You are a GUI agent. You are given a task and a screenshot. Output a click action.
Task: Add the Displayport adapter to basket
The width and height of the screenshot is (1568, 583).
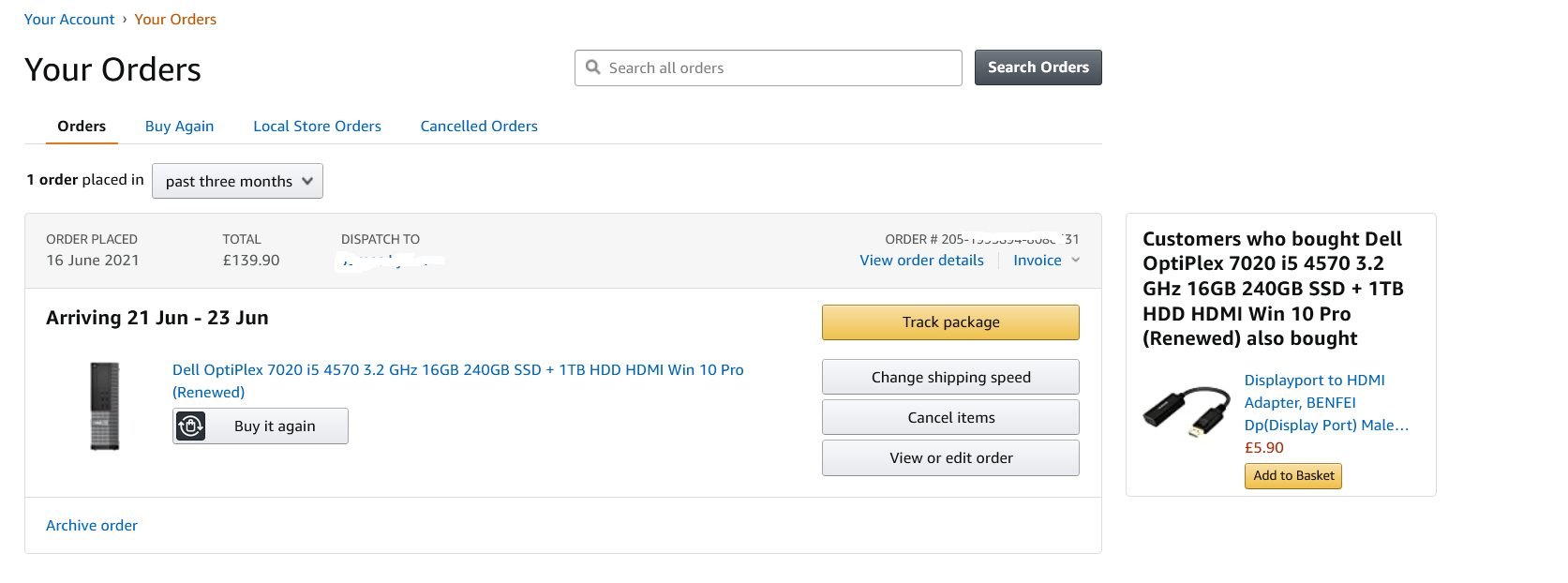pyautogui.click(x=1293, y=476)
